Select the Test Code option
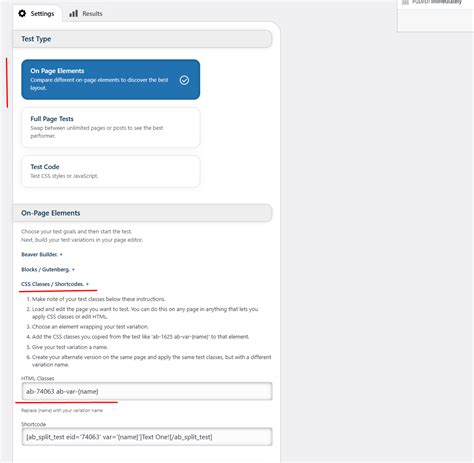This screenshot has height=463, width=474. [x=111, y=171]
